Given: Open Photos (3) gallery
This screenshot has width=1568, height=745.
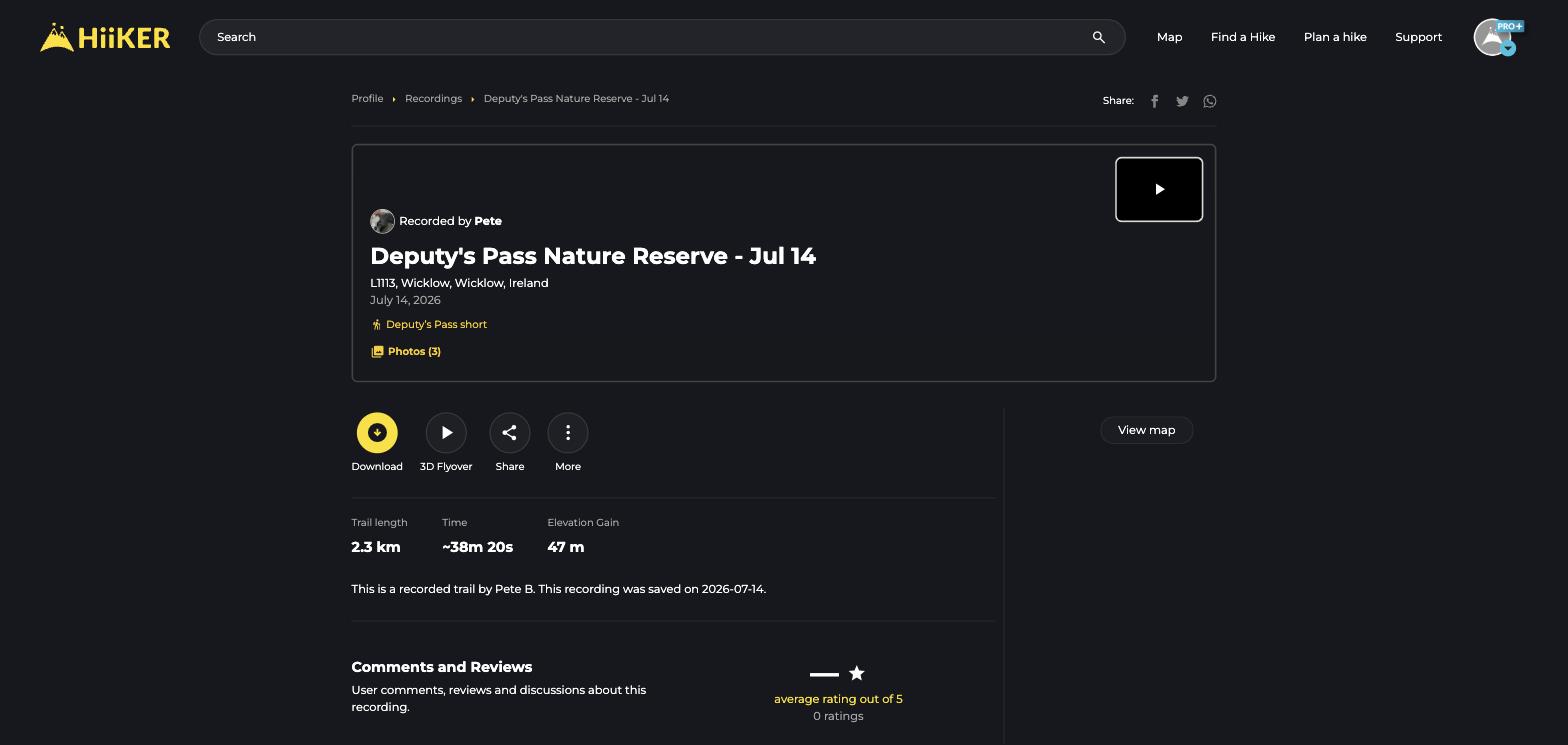Looking at the screenshot, I should pos(414,352).
